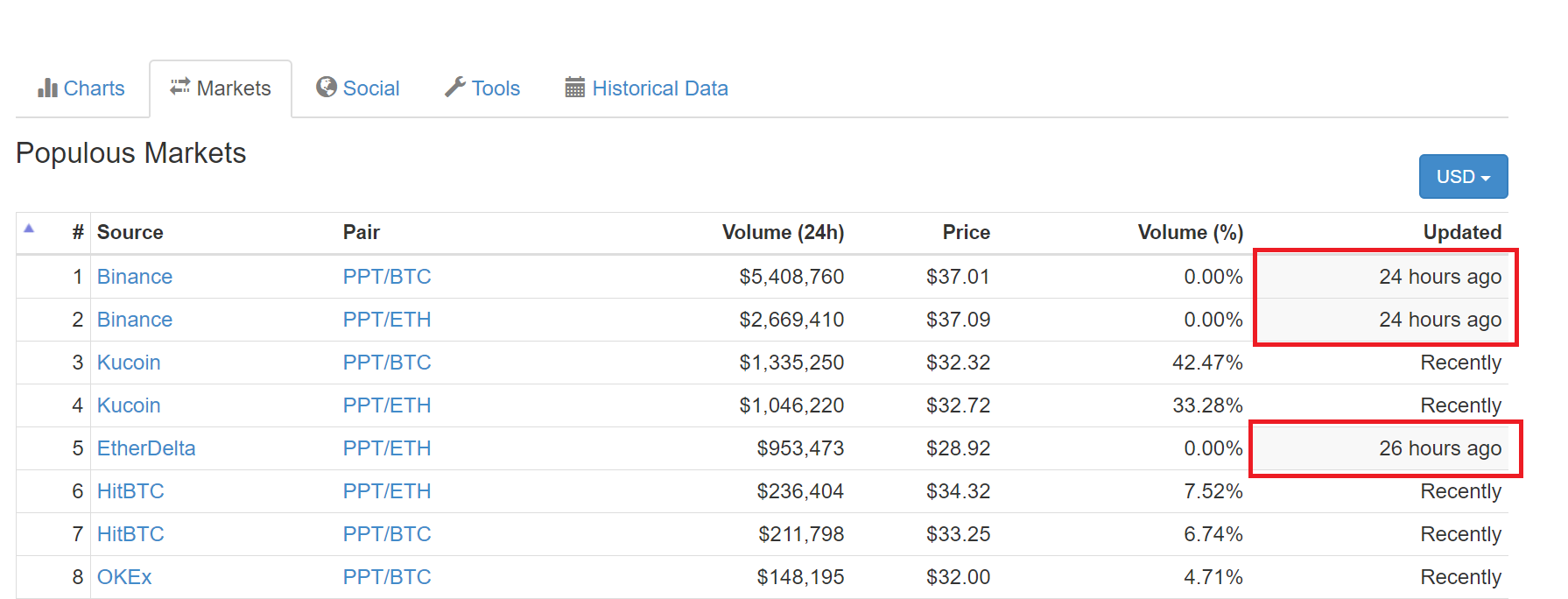
Task: Click the $32.00 price value
Action: click(958, 577)
